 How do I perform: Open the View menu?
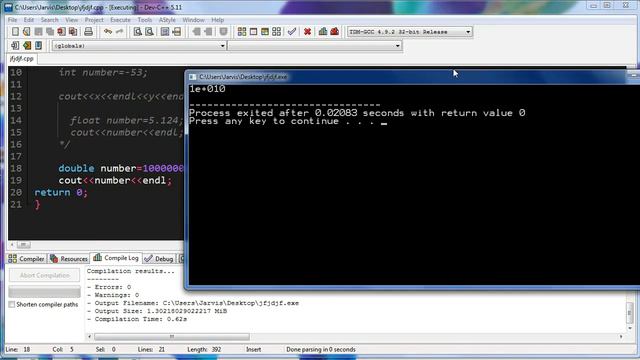[x=71, y=20]
